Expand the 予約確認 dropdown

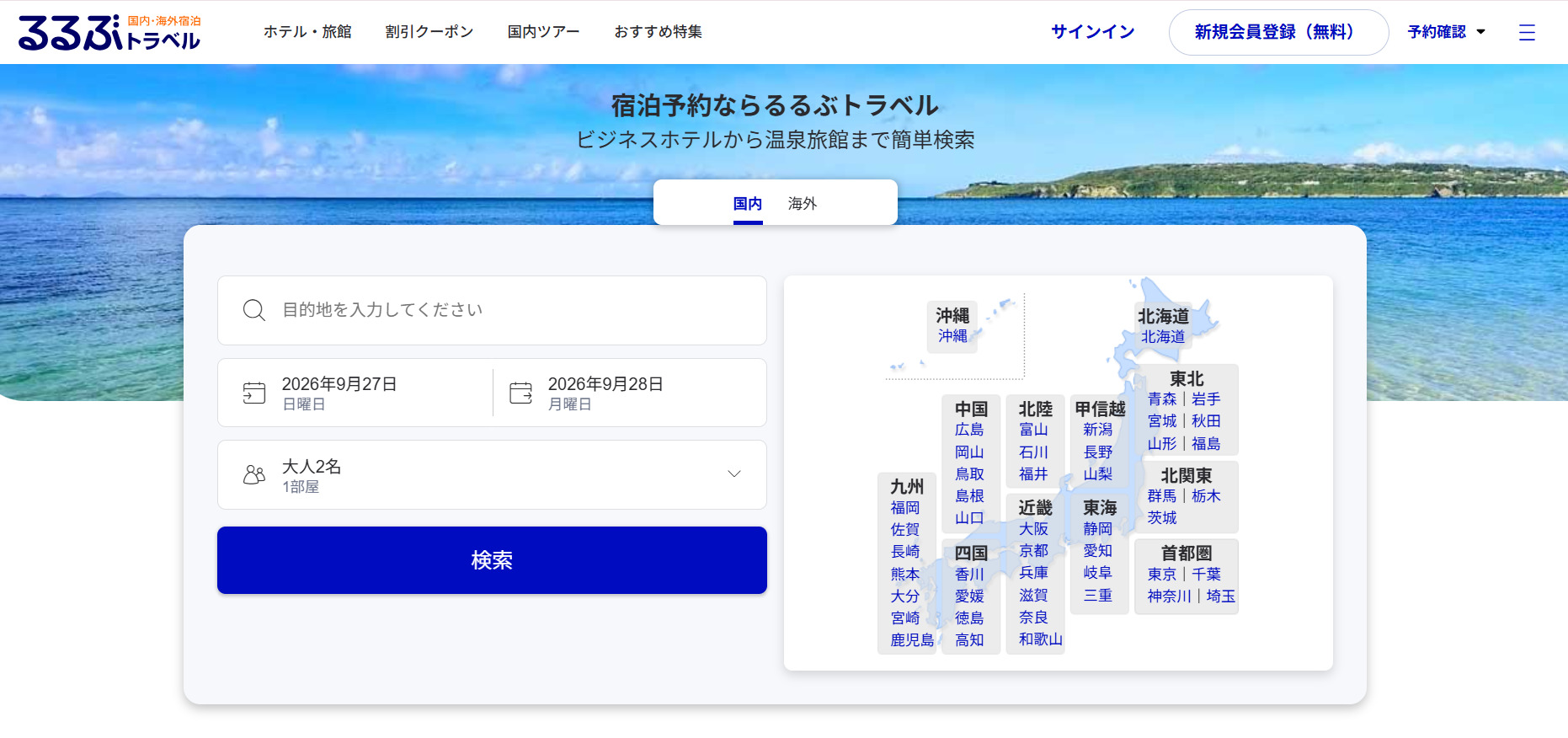coord(1447,32)
